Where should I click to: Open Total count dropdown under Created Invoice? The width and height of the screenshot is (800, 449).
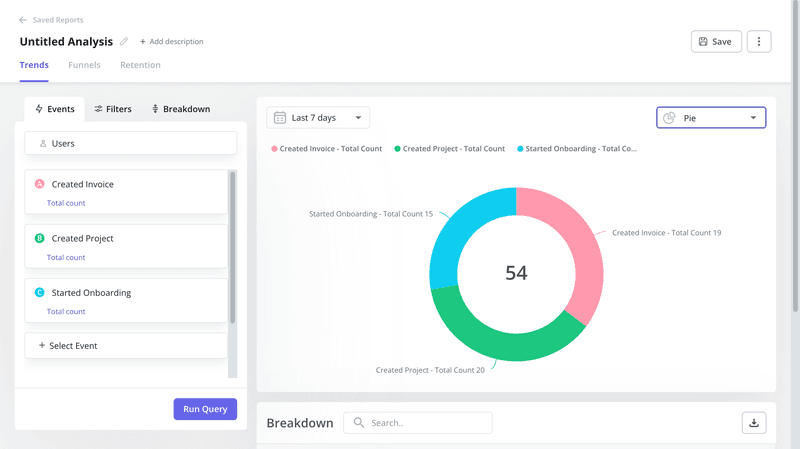(66, 203)
